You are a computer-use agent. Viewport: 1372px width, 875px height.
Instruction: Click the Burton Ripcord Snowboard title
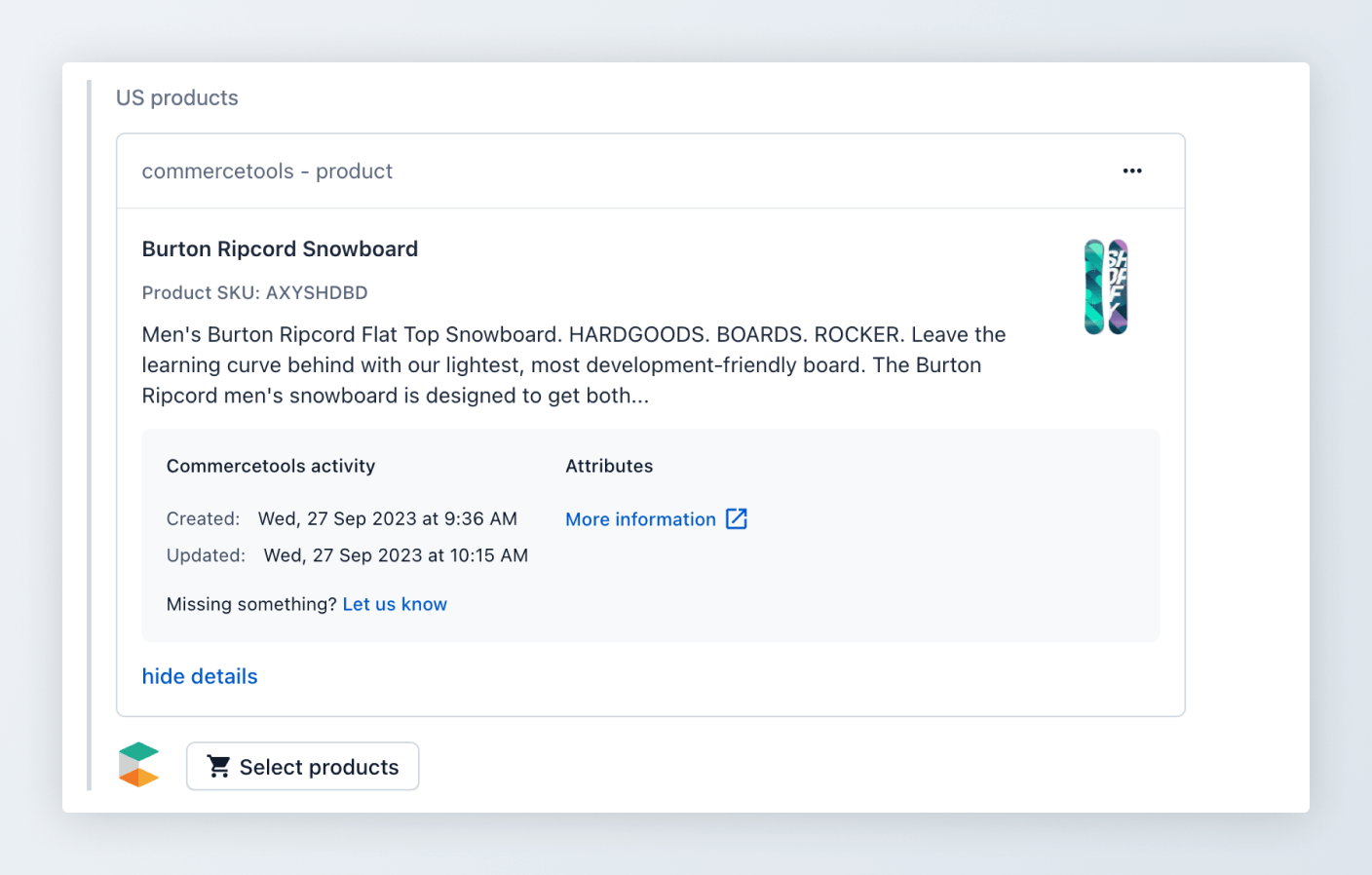click(280, 249)
